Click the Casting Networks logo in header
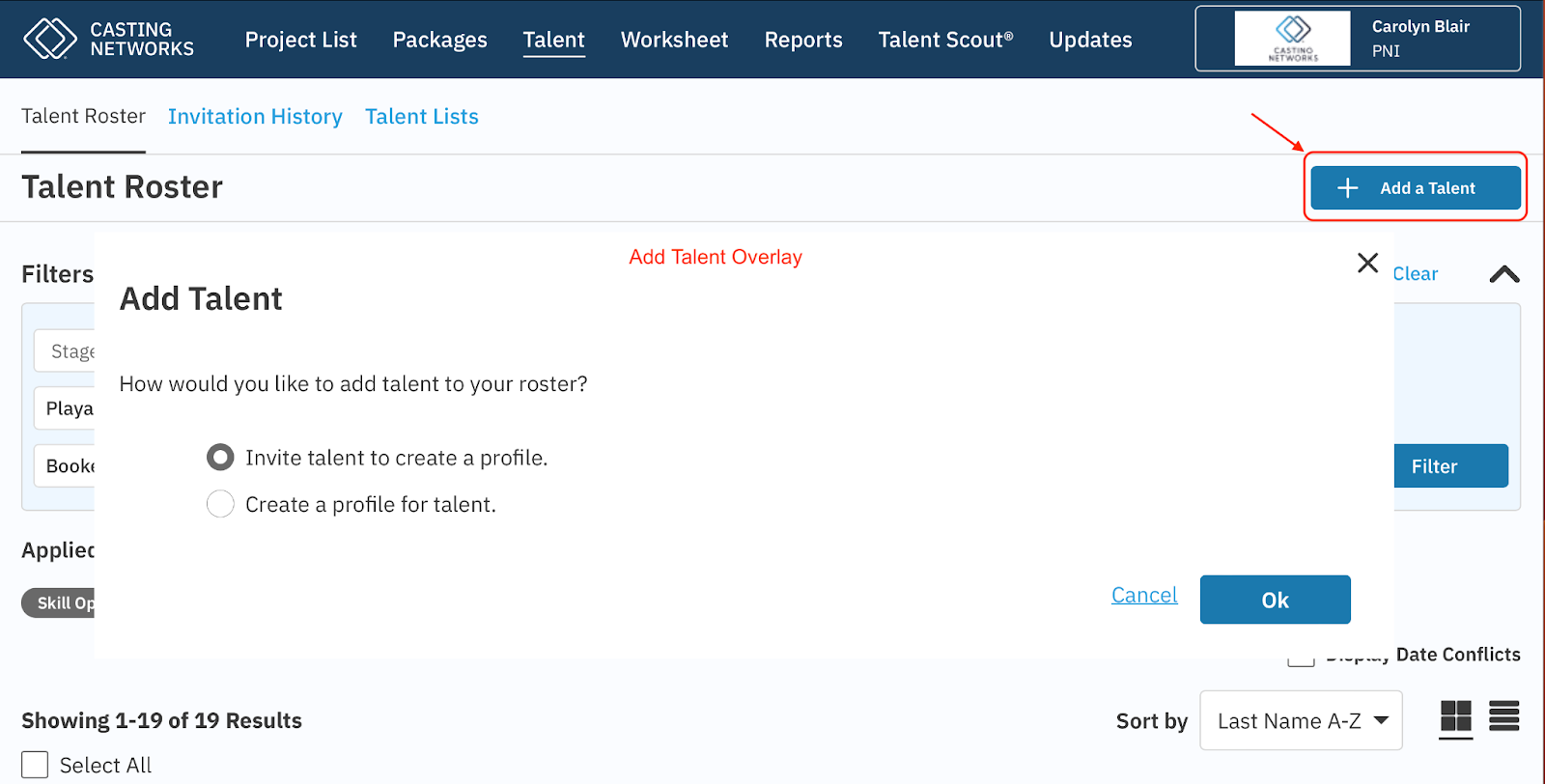1545x784 pixels. pyautogui.click(x=108, y=40)
